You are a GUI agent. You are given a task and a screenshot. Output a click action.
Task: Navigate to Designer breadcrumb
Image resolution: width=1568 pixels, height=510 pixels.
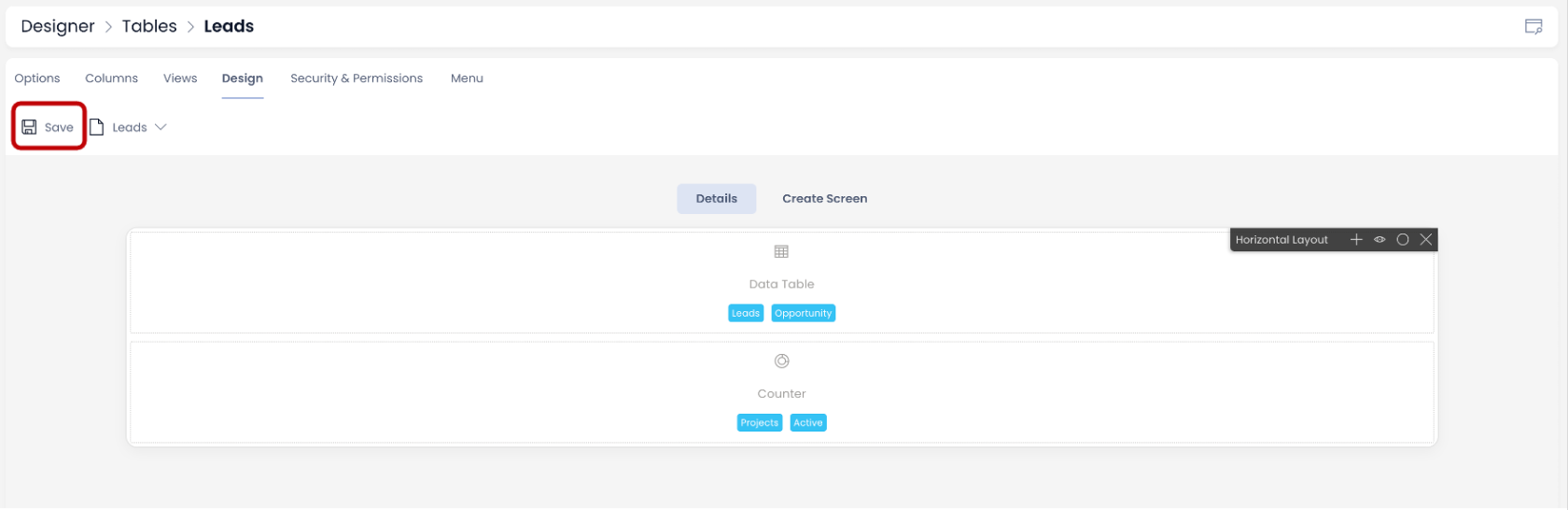58,26
